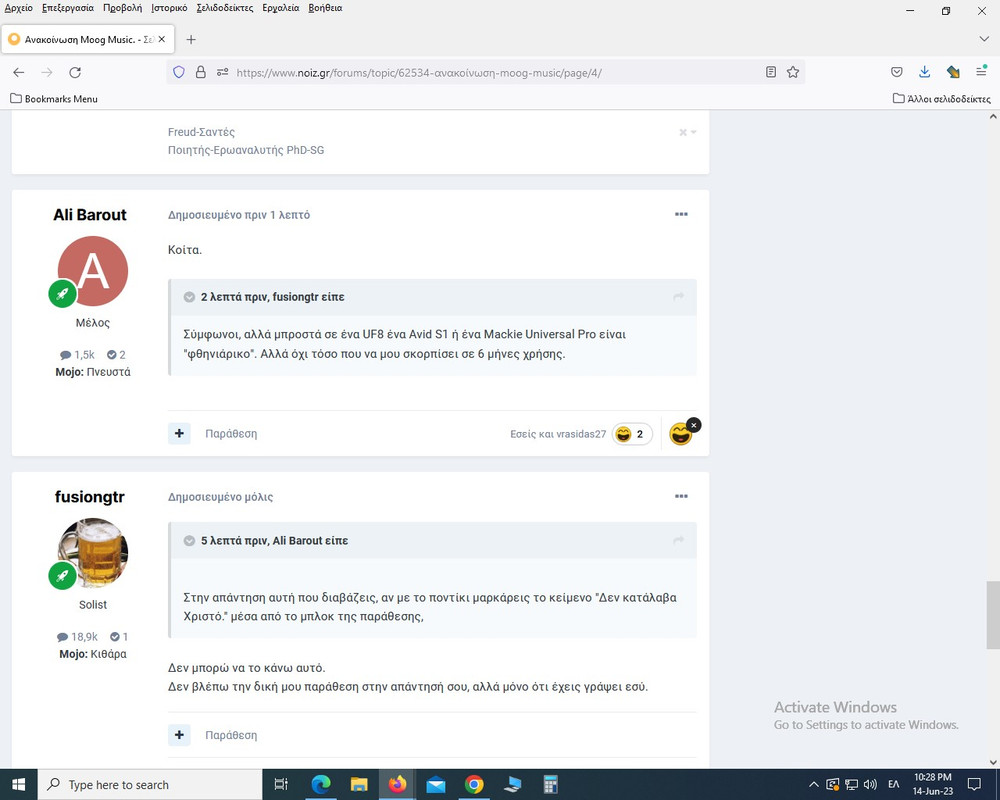Image resolution: width=1000 pixels, height=800 pixels.
Task: Launch Google Chrome from taskbar
Action: pos(474,785)
